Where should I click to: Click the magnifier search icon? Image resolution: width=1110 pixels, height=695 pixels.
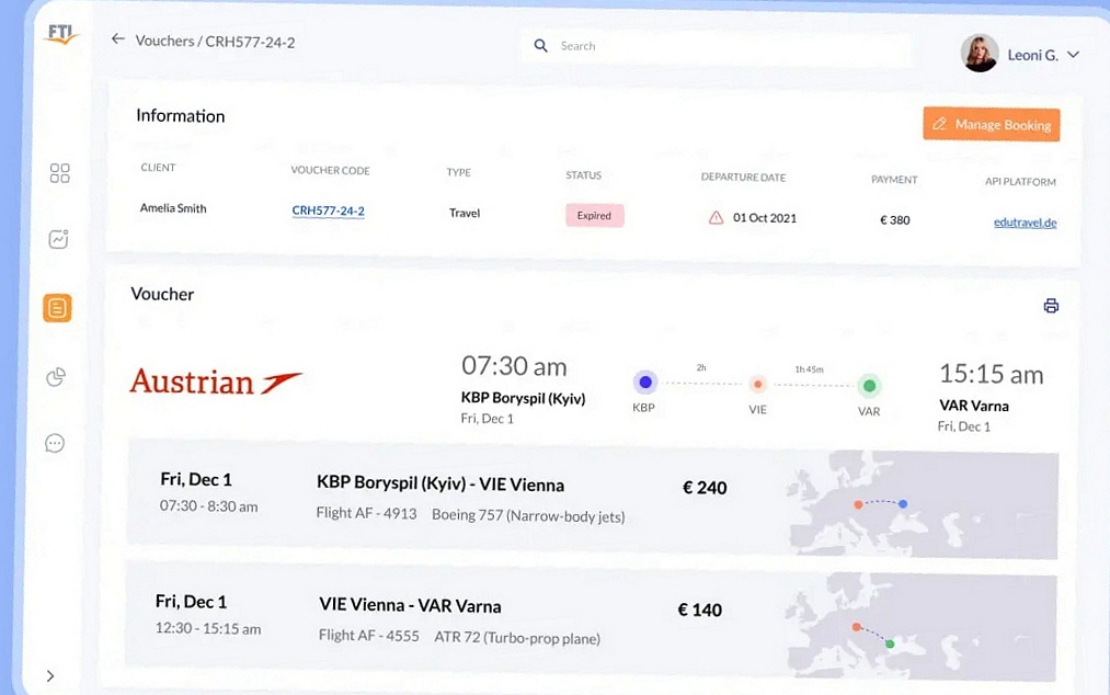pyautogui.click(x=540, y=46)
